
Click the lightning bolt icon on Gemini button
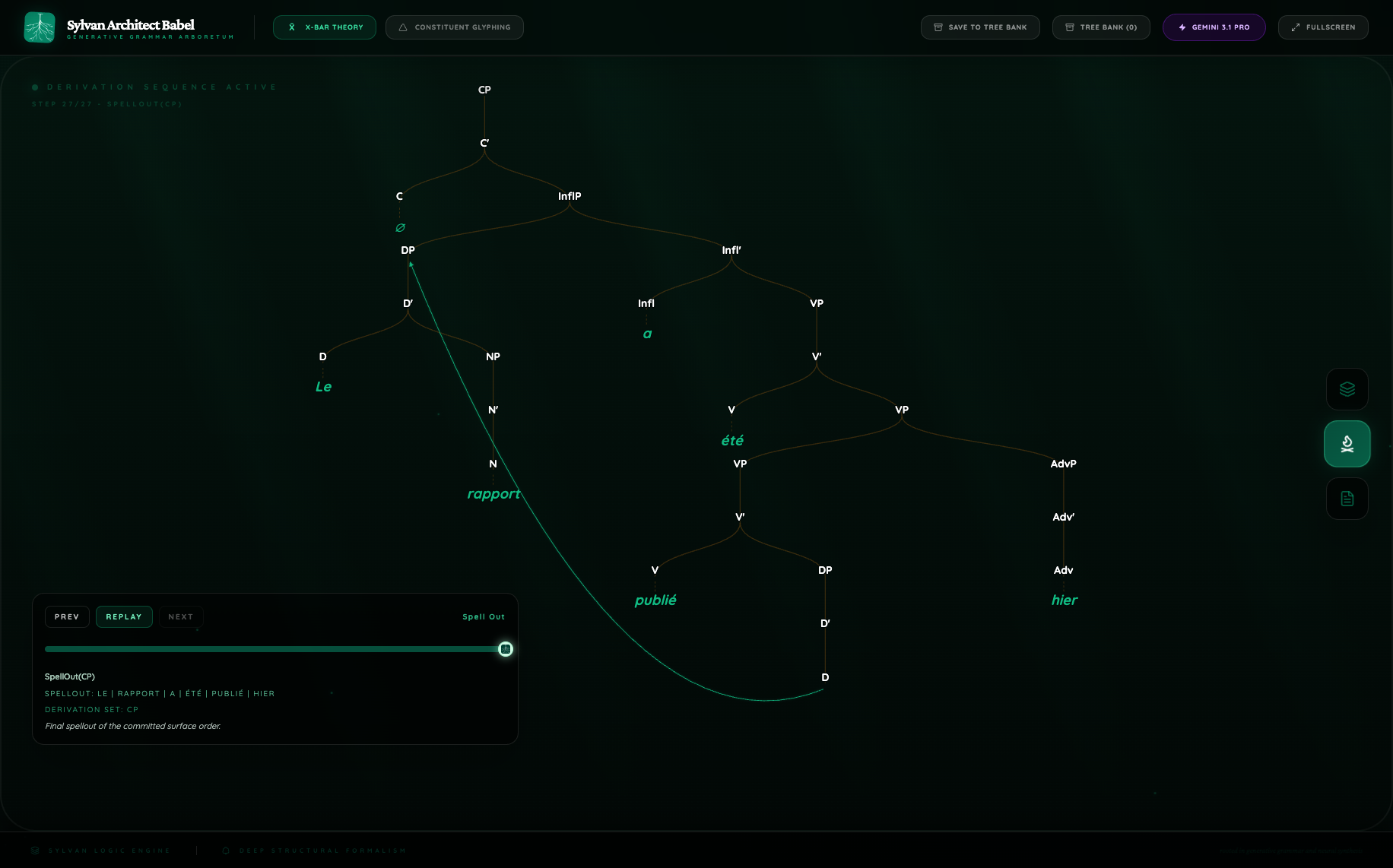(x=1182, y=27)
